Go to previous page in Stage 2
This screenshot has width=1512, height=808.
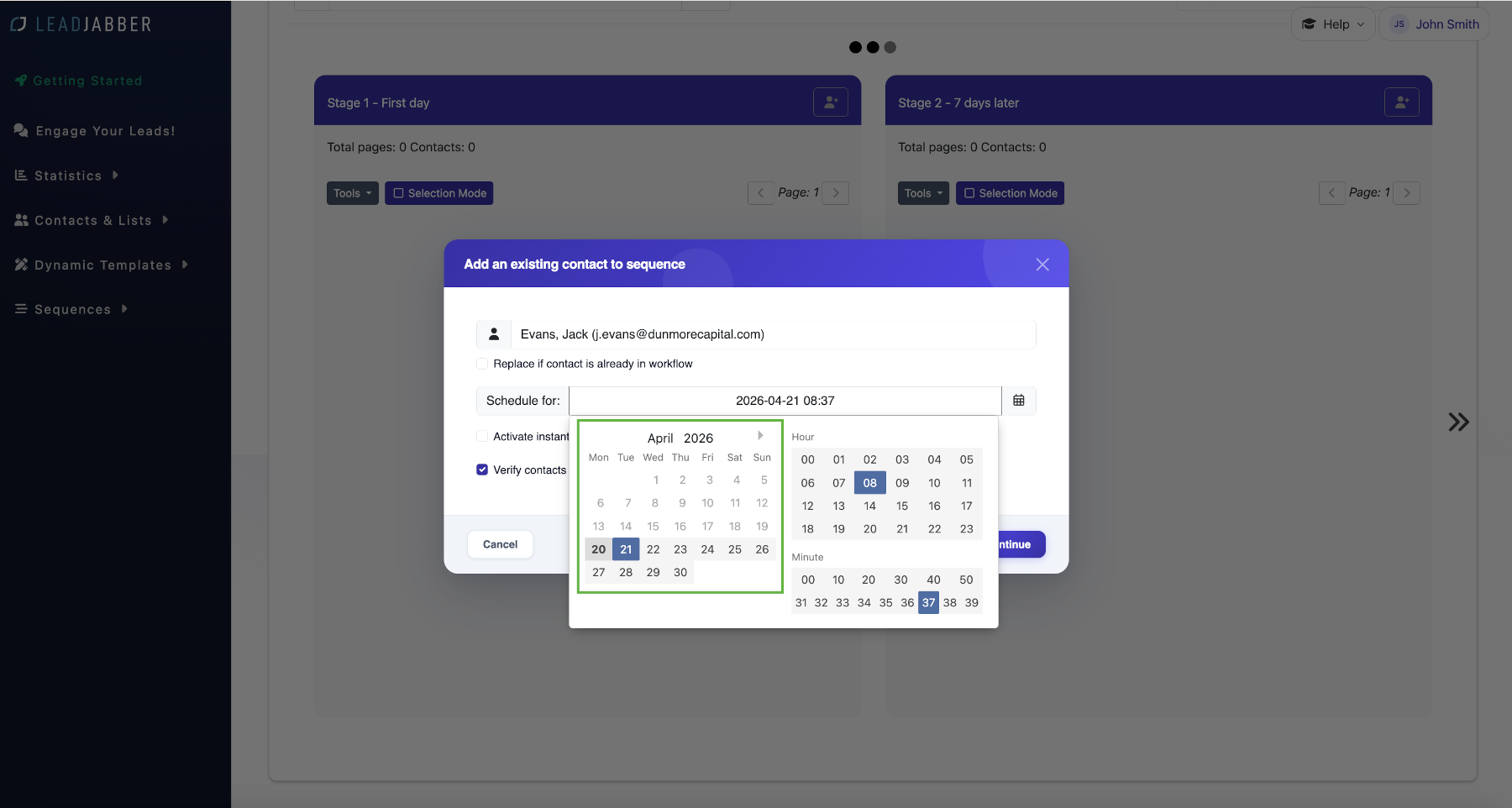point(1332,193)
